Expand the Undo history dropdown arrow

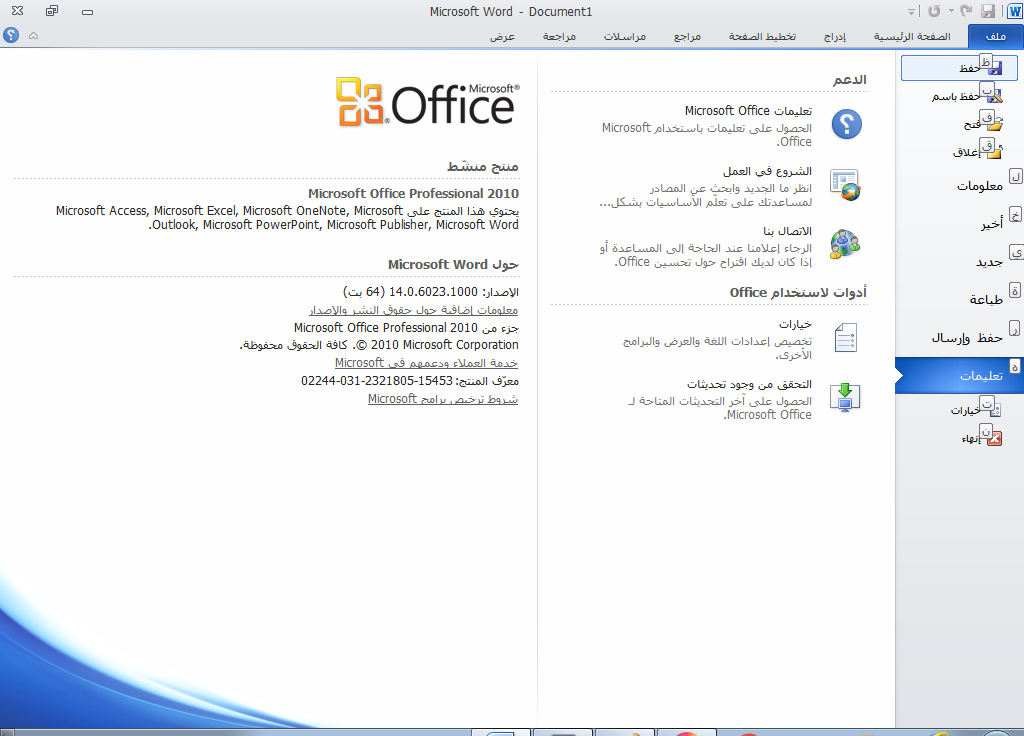tap(949, 12)
